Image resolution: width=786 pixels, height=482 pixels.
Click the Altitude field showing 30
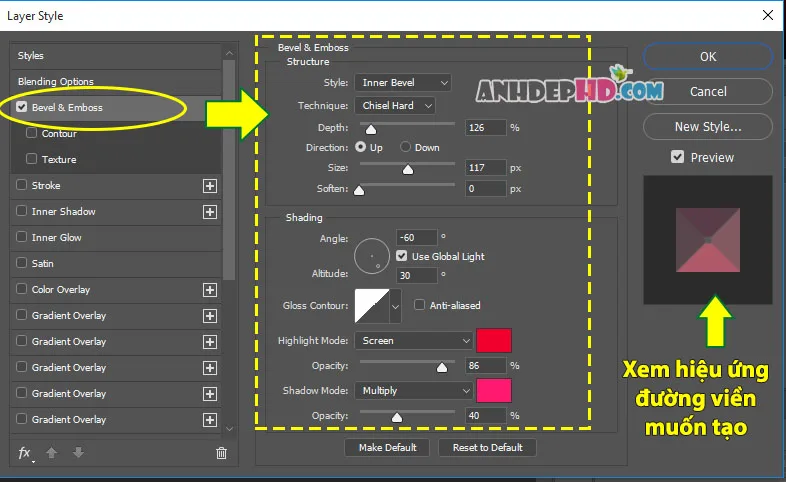(417, 276)
